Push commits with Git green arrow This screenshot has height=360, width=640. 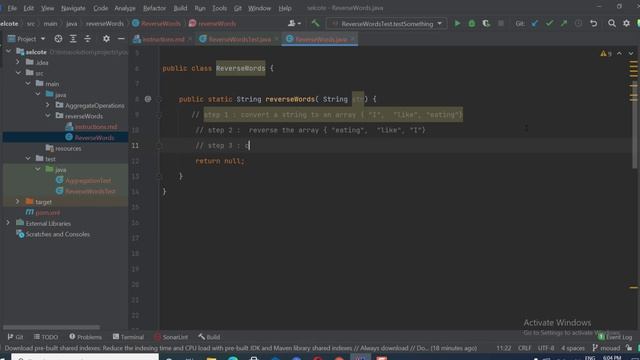564,24
